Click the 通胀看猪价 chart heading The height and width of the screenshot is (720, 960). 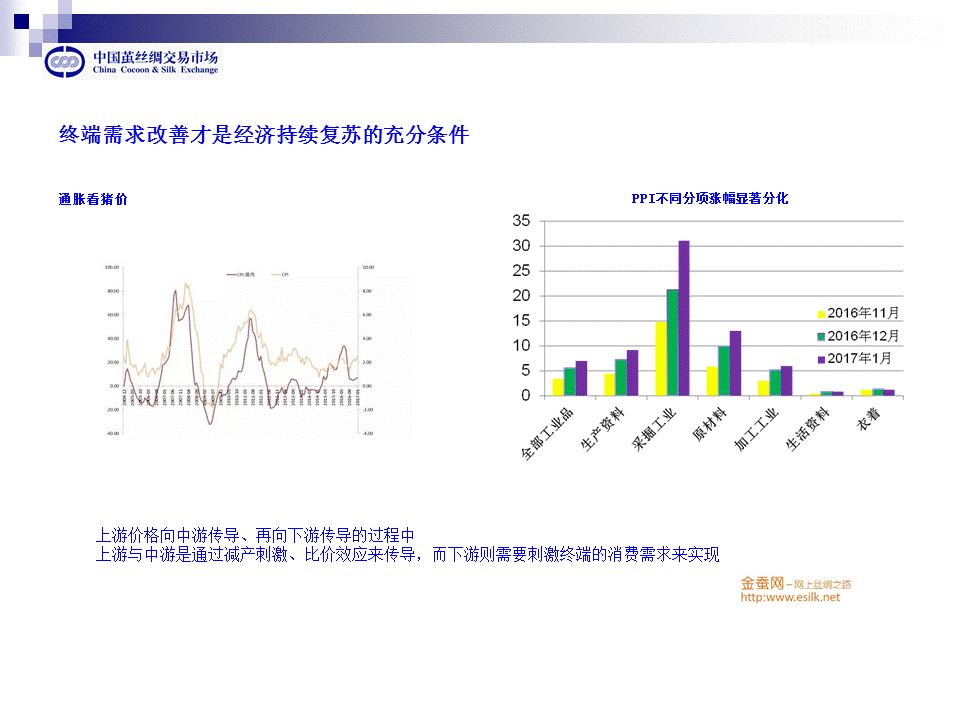(x=93, y=199)
